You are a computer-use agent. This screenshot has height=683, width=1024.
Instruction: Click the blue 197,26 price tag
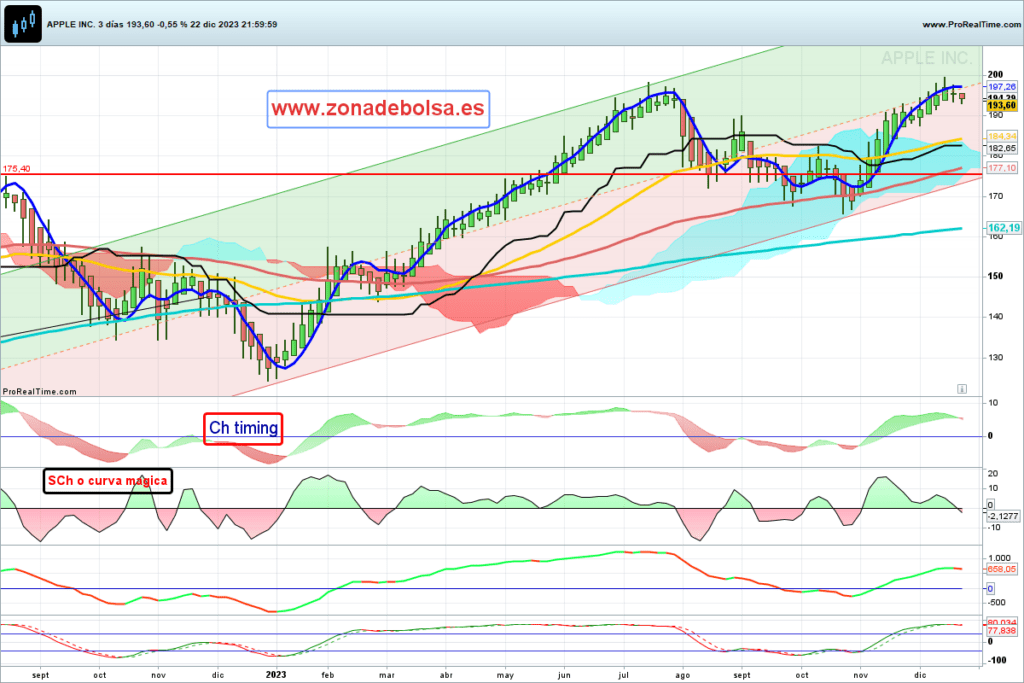point(1002,87)
